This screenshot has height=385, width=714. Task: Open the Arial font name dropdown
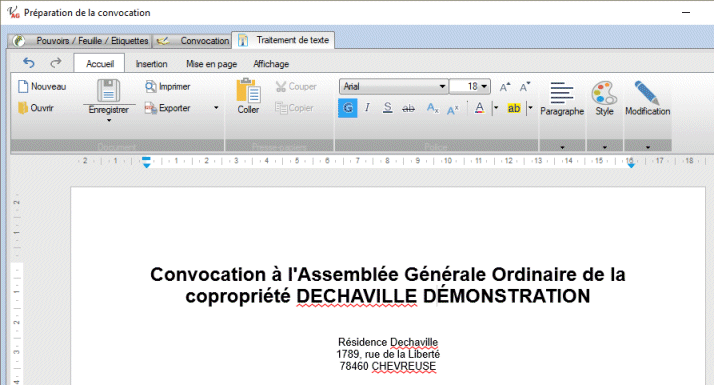click(442, 87)
